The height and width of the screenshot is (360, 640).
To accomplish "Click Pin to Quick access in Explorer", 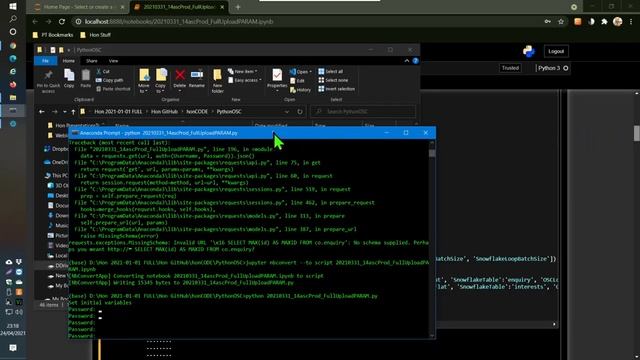I will pyautogui.click(x=48, y=81).
